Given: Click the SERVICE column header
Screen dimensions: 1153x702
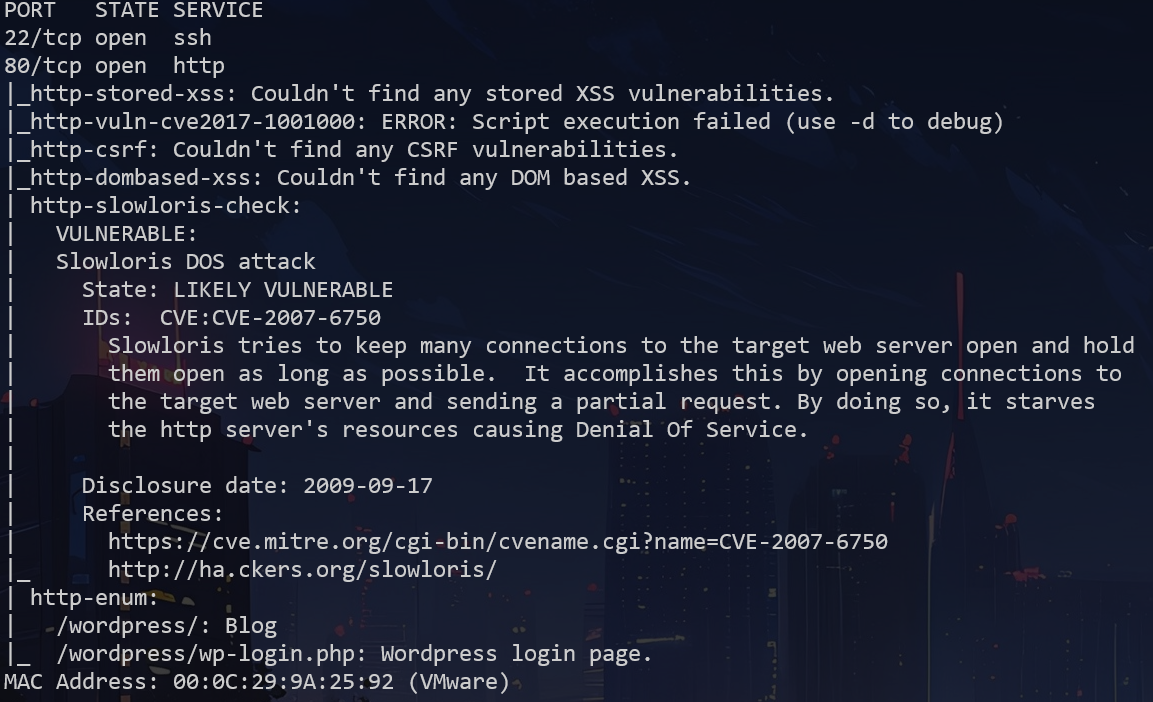Looking at the screenshot, I should [218, 10].
